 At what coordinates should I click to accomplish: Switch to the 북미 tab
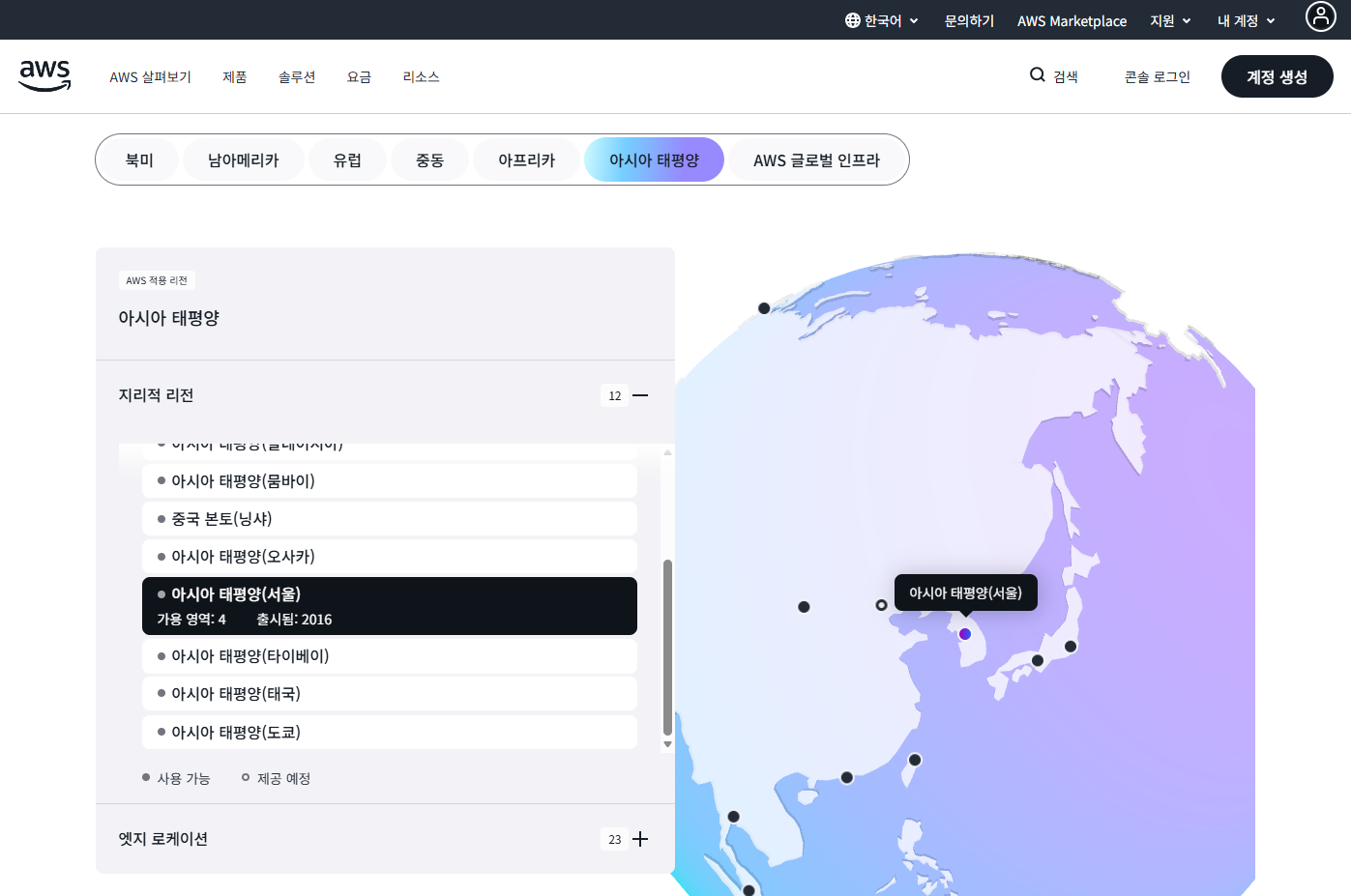click(x=139, y=159)
